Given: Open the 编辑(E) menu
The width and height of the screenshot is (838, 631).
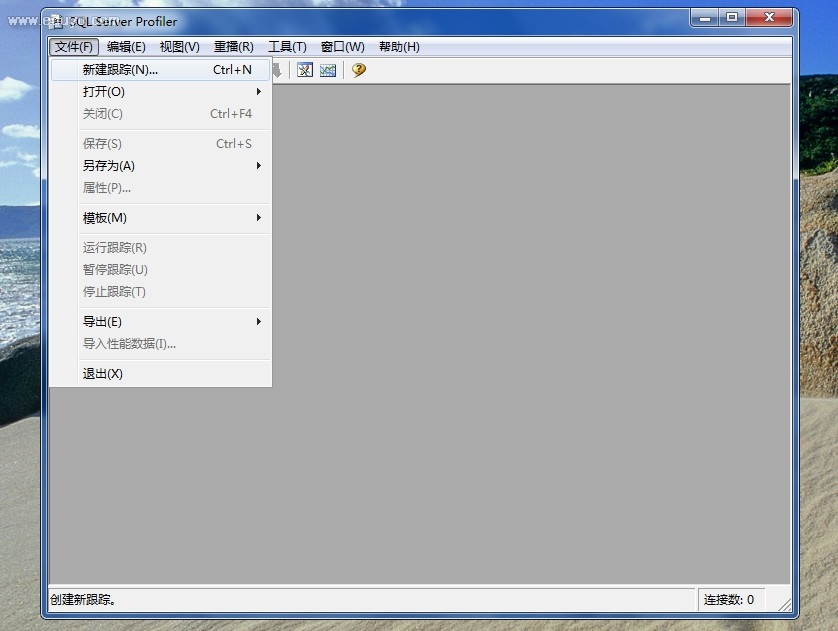Looking at the screenshot, I should (126, 47).
